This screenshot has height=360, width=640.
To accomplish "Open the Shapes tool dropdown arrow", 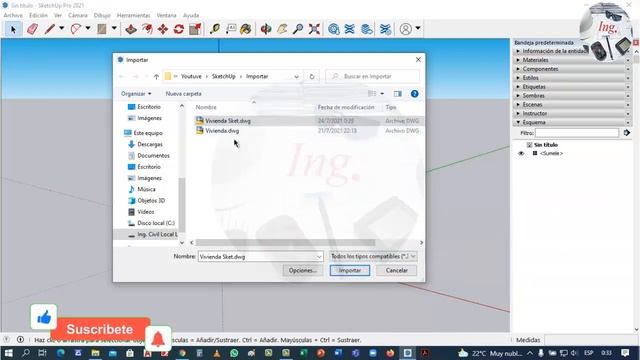I will click(x=114, y=29).
